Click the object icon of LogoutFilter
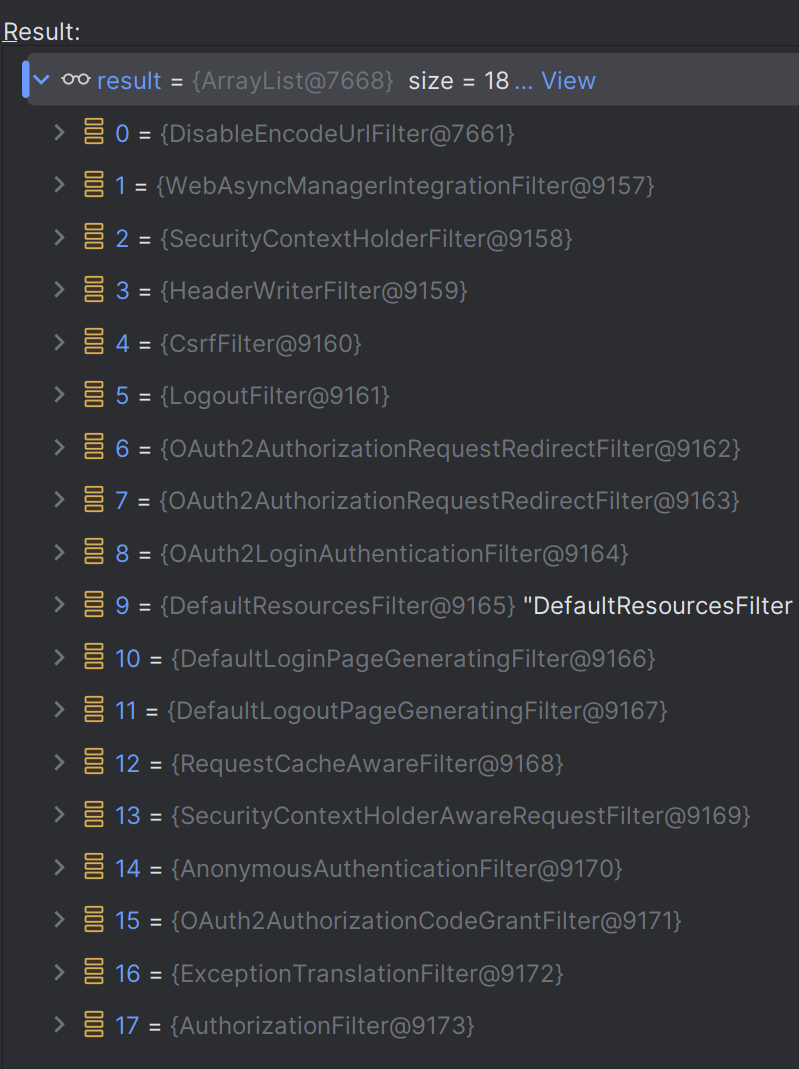The width and height of the screenshot is (799, 1069). pos(94,395)
